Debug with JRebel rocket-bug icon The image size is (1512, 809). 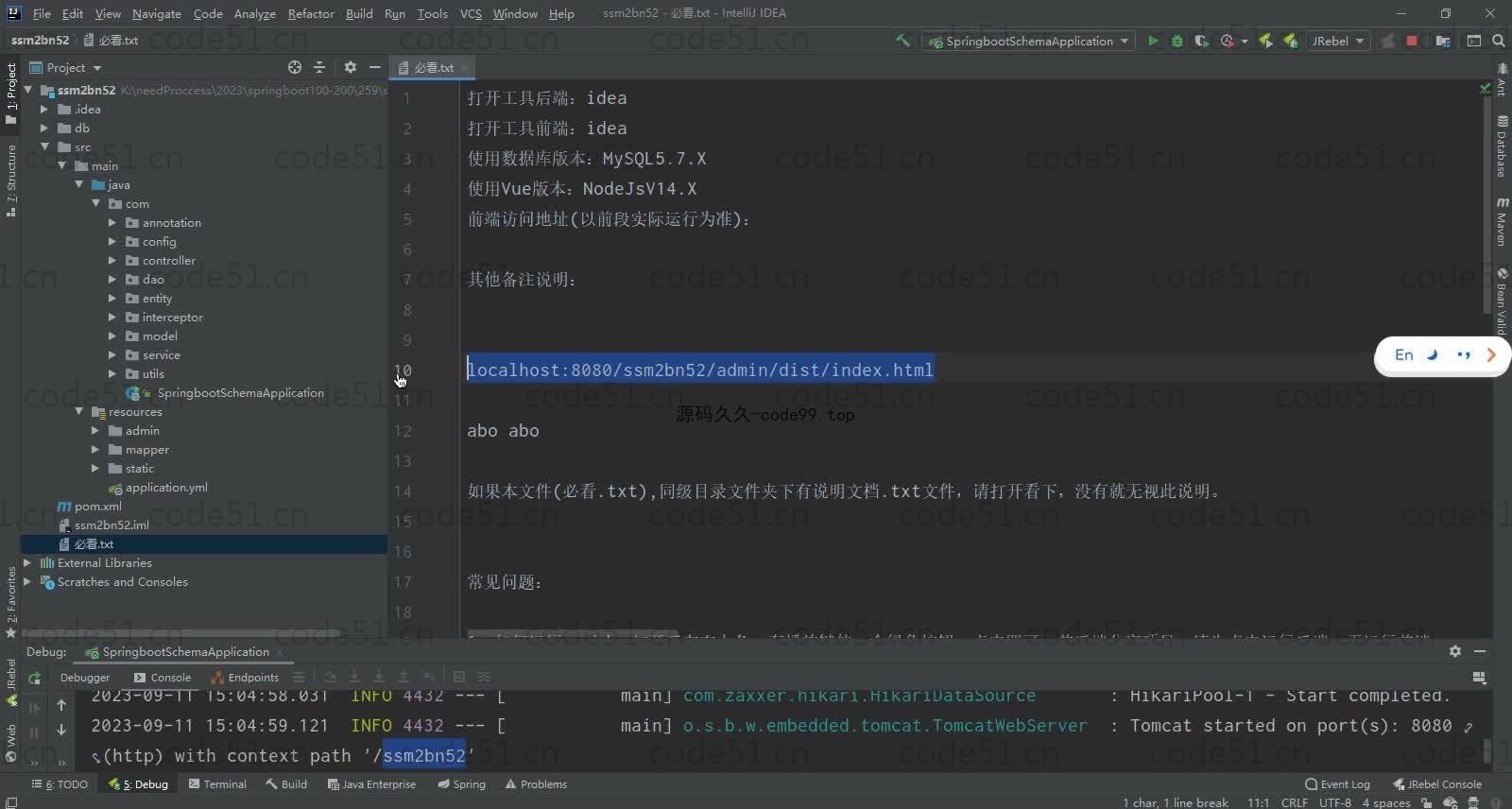tap(1290, 41)
